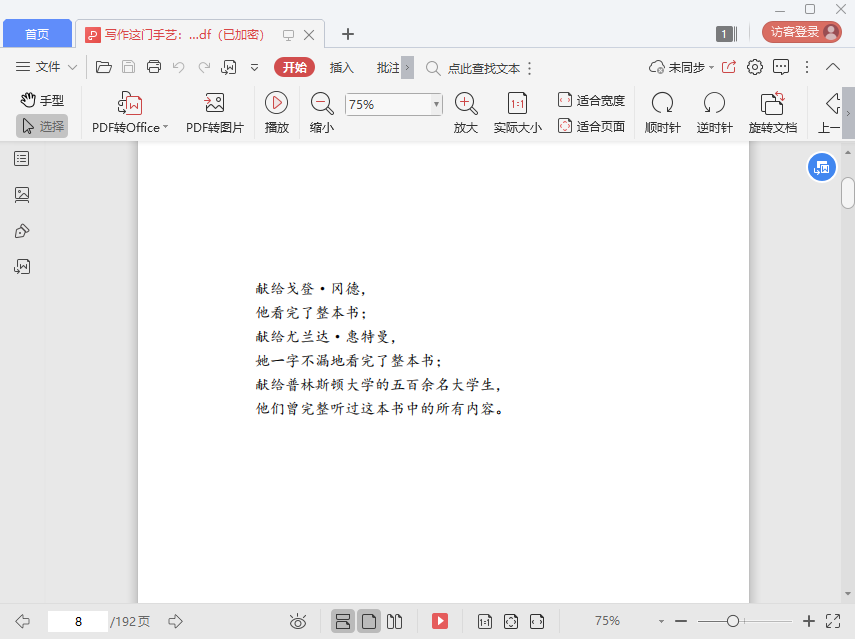This screenshot has height=639, width=855.
Task: Click the 实际大小 actual size icon
Action: tap(517, 104)
